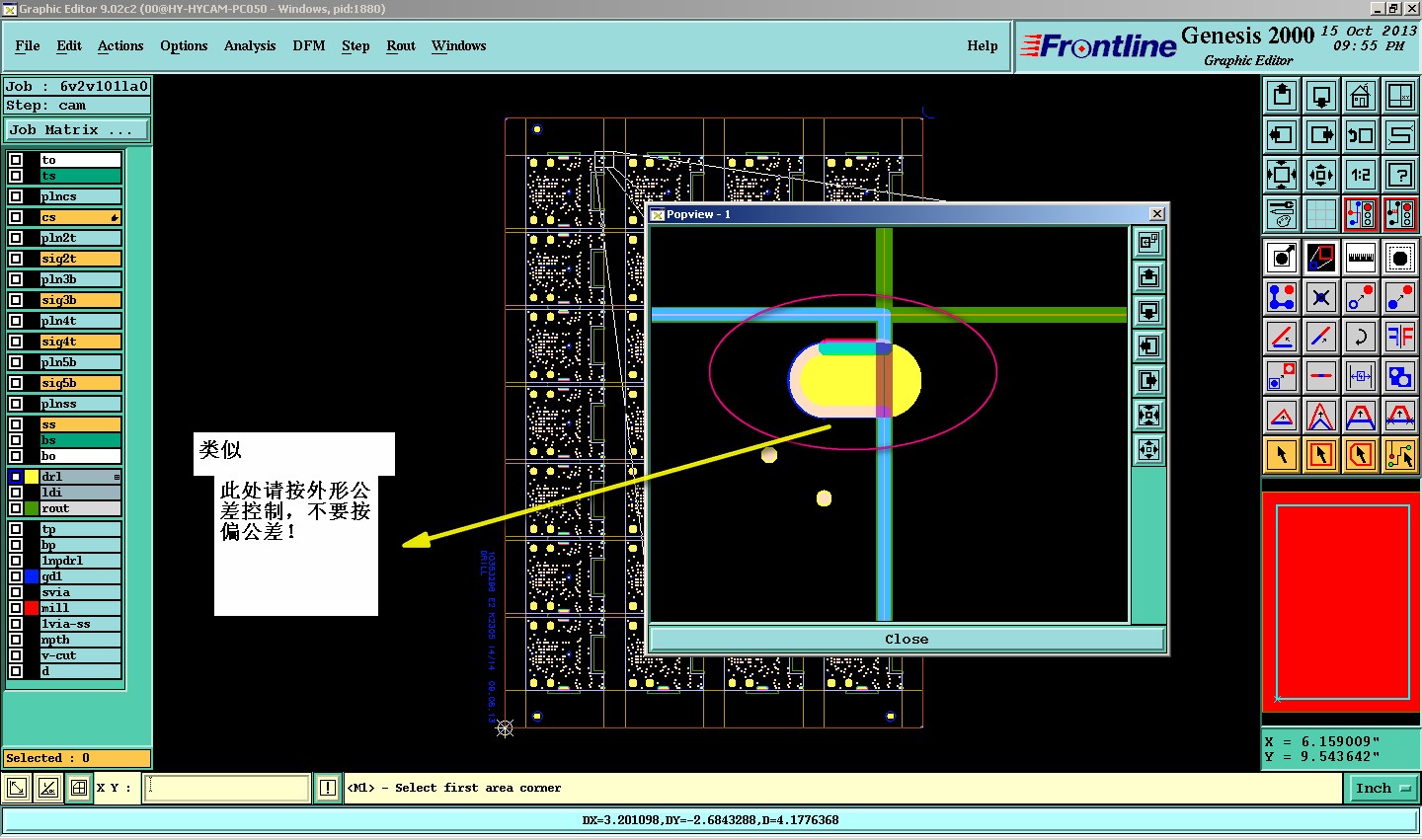The width and height of the screenshot is (1422, 840).
Task: Open the File menu
Action: click(x=28, y=45)
